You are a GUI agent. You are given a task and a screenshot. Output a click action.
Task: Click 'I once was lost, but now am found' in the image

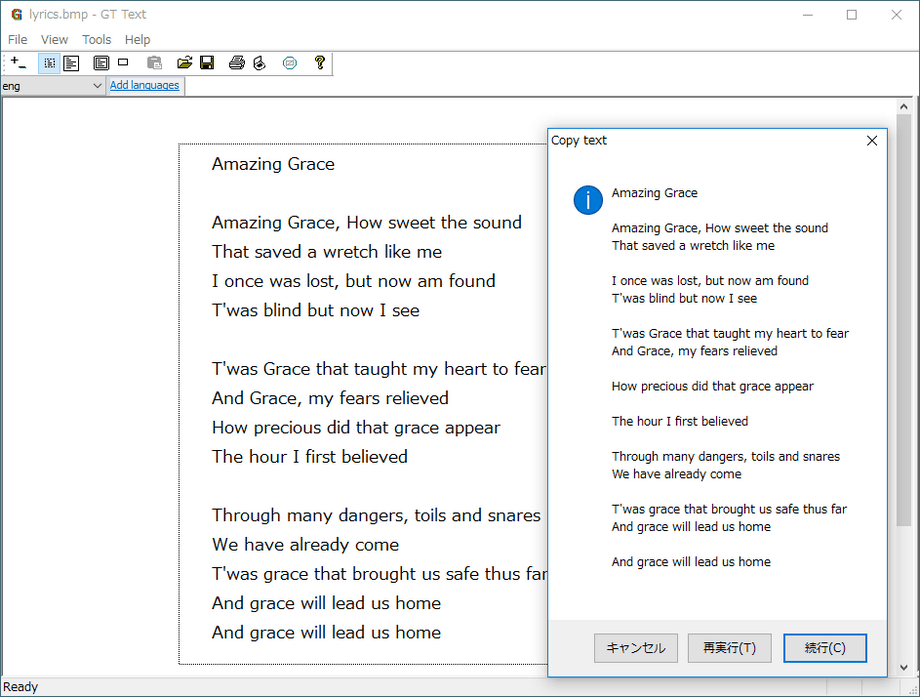pos(353,281)
